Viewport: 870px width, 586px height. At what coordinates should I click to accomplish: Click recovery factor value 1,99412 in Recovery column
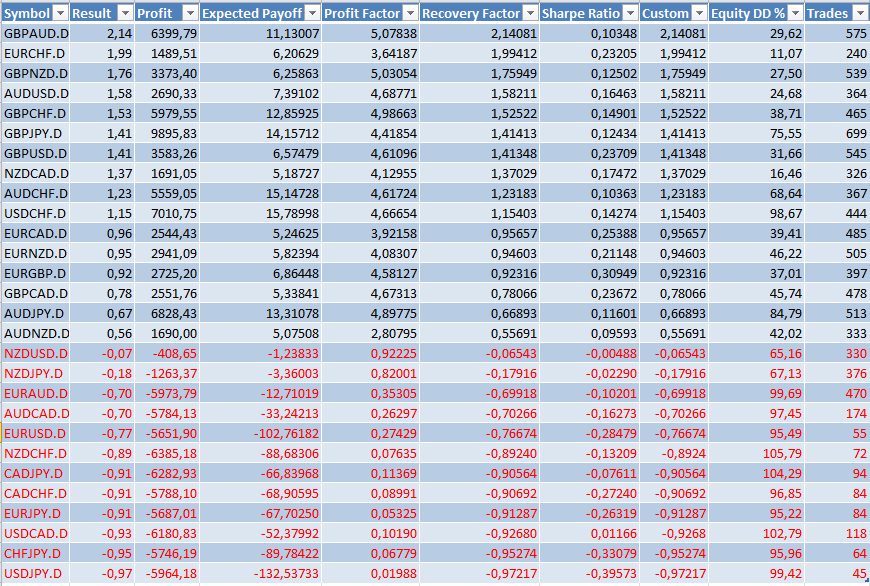point(514,53)
